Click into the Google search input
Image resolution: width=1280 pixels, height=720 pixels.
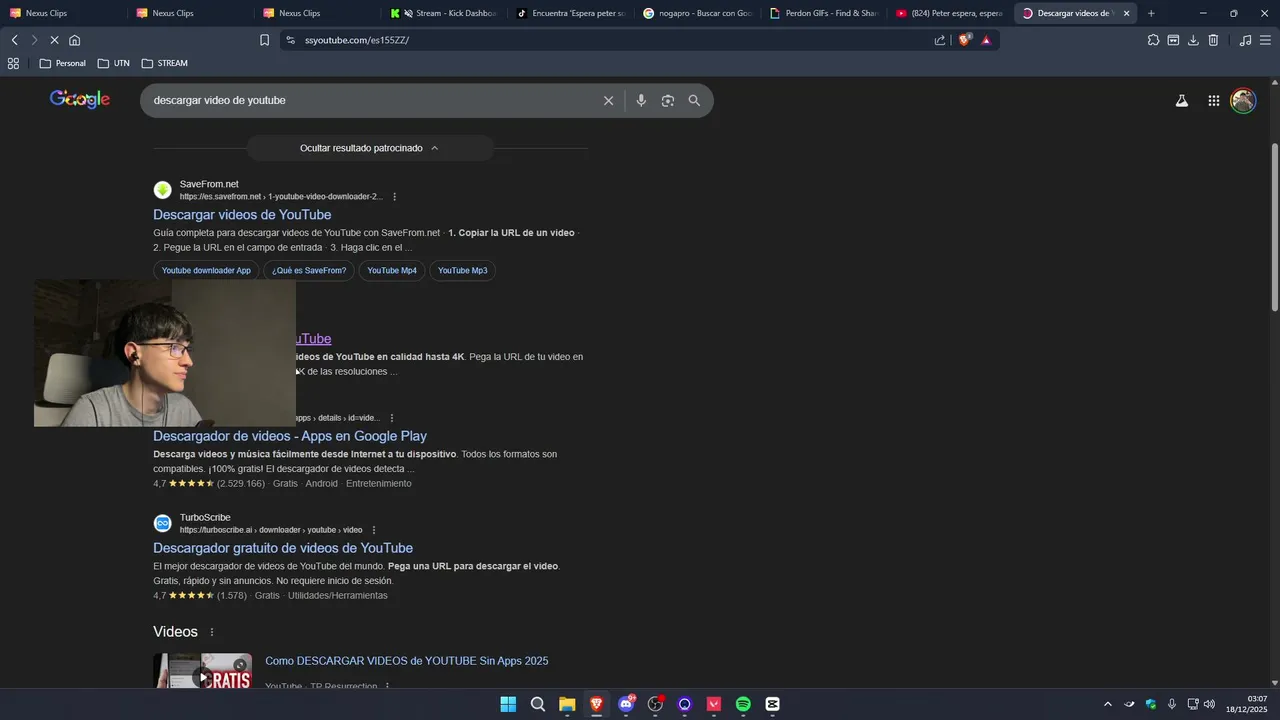[x=370, y=100]
